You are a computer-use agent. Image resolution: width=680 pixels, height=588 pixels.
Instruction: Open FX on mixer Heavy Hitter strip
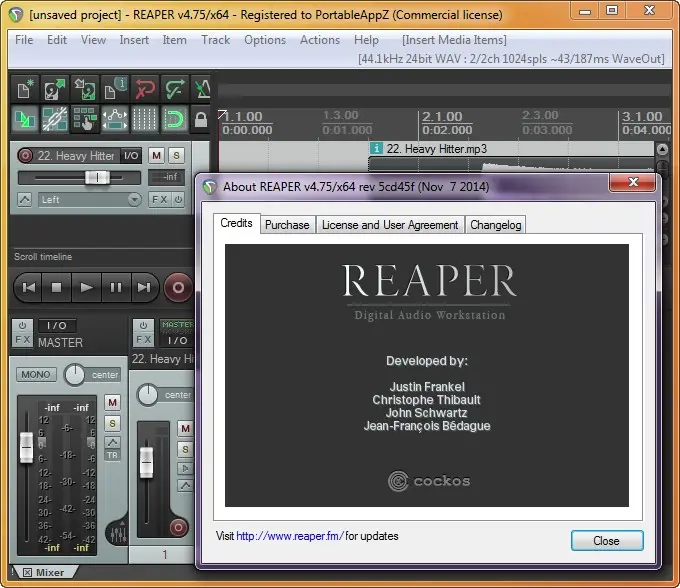tap(143, 340)
